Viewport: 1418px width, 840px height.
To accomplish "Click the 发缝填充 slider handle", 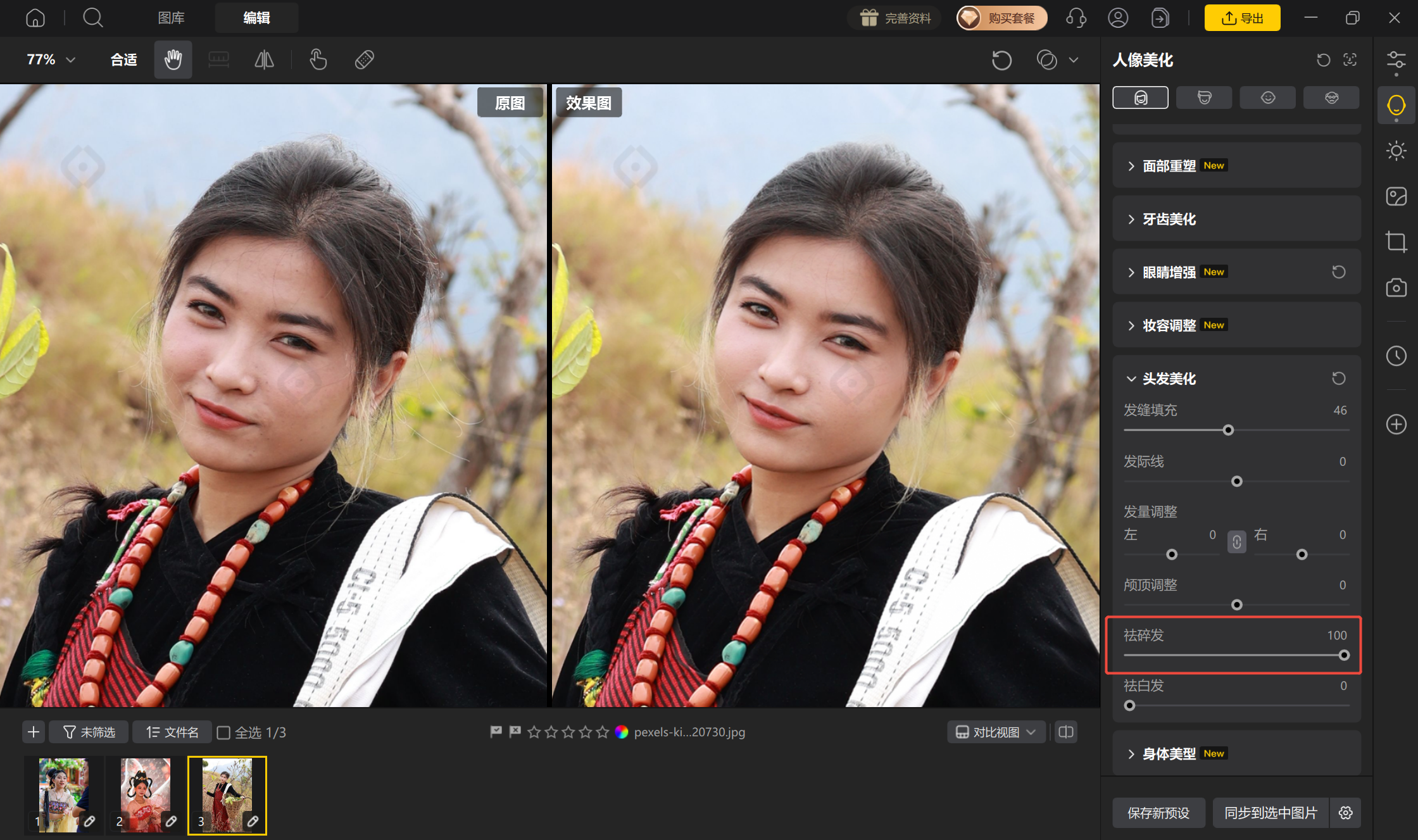I will [x=1228, y=430].
